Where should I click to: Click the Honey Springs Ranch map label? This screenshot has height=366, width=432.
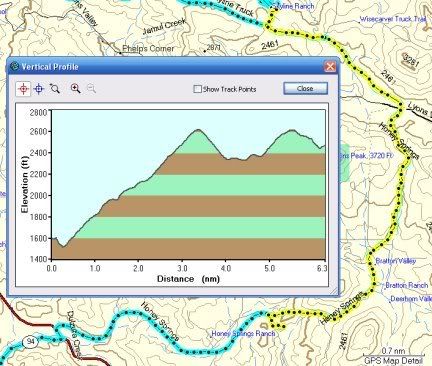tap(243, 333)
